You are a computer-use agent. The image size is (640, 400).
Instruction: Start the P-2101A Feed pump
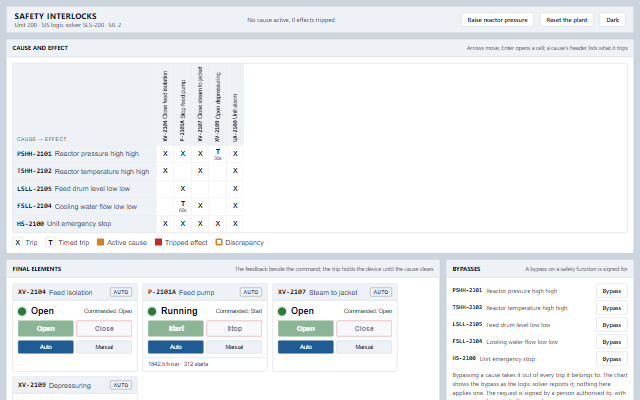point(176,329)
